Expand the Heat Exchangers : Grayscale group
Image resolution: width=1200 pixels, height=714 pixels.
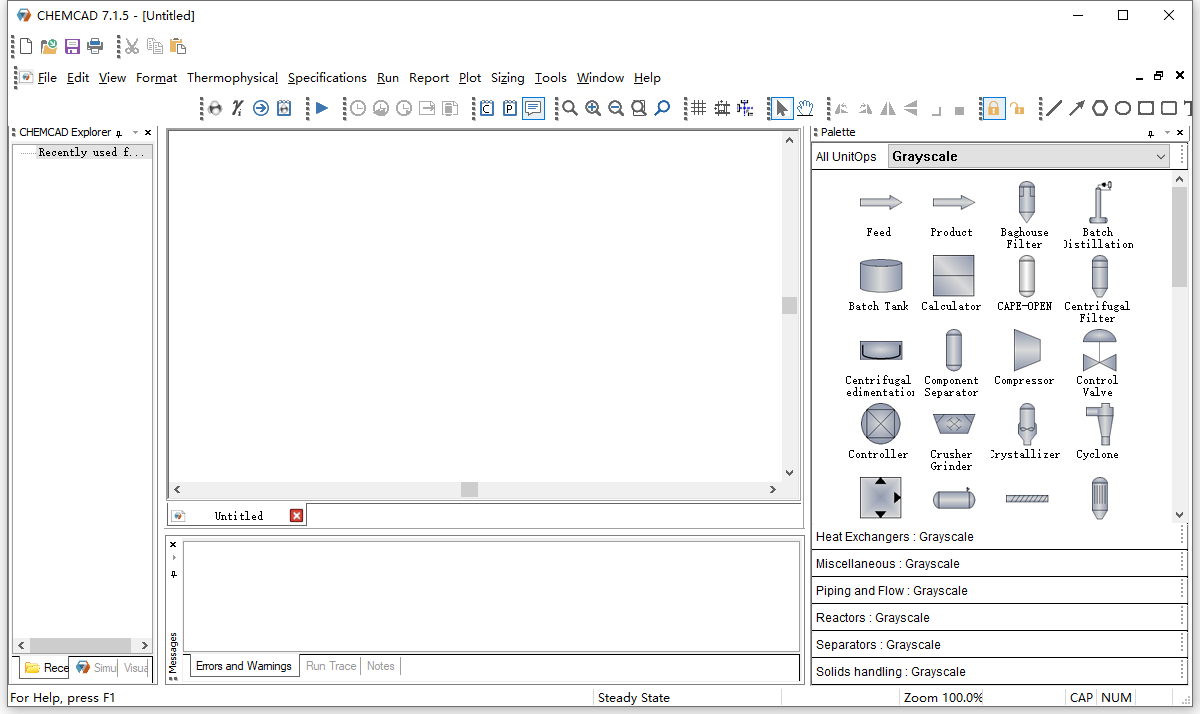coord(998,537)
